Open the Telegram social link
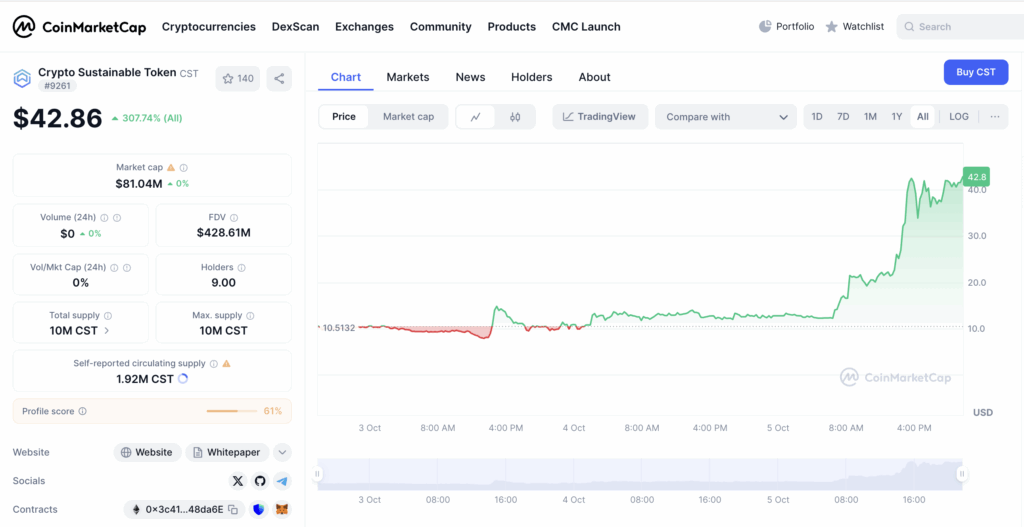This screenshot has width=1024, height=527. (x=282, y=481)
